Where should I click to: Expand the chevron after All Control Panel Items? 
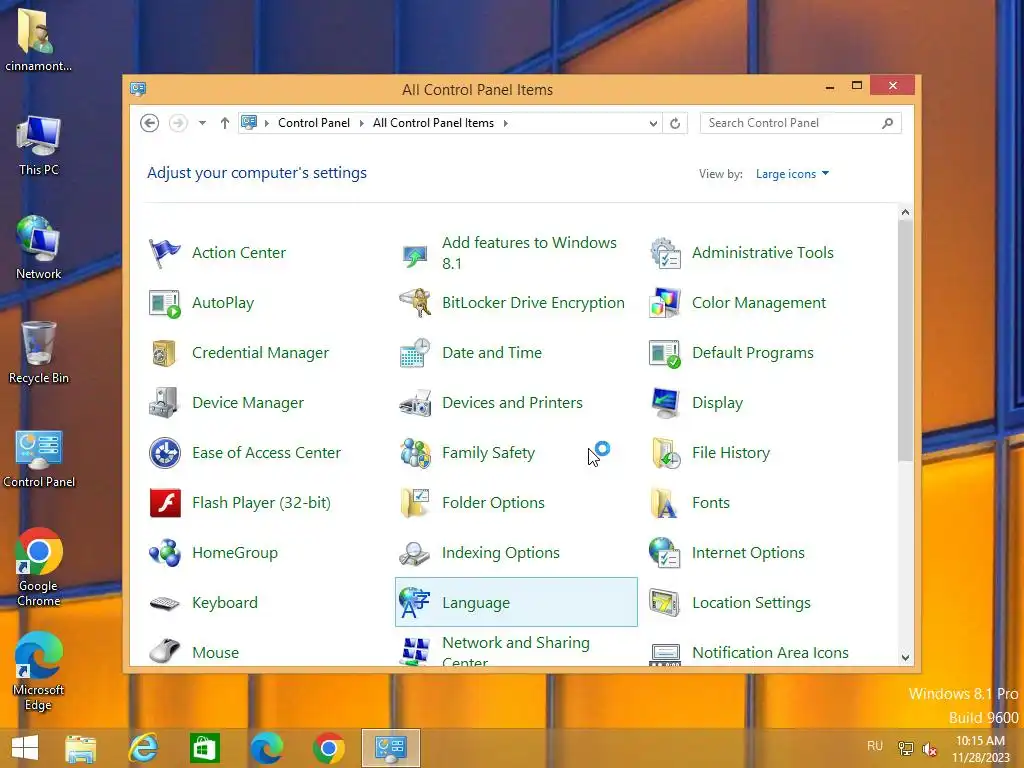point(505,123)
